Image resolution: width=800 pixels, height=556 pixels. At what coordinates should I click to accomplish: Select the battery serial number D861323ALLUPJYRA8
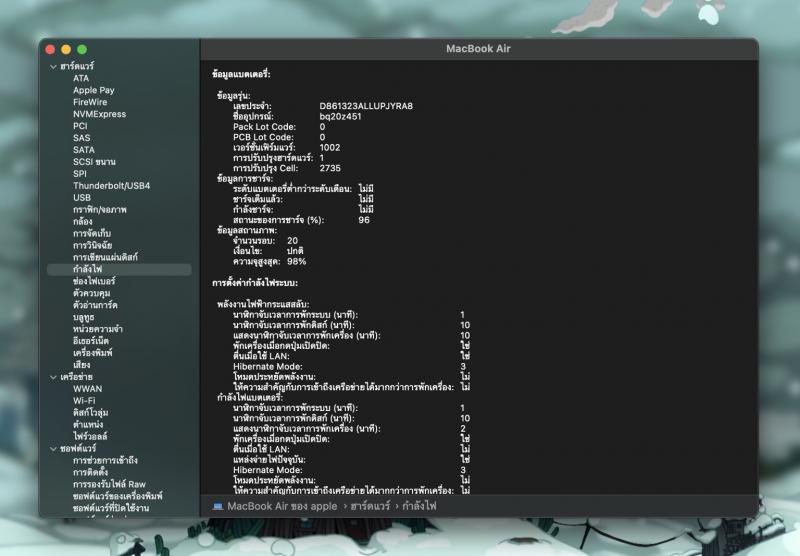pos(366,105)
